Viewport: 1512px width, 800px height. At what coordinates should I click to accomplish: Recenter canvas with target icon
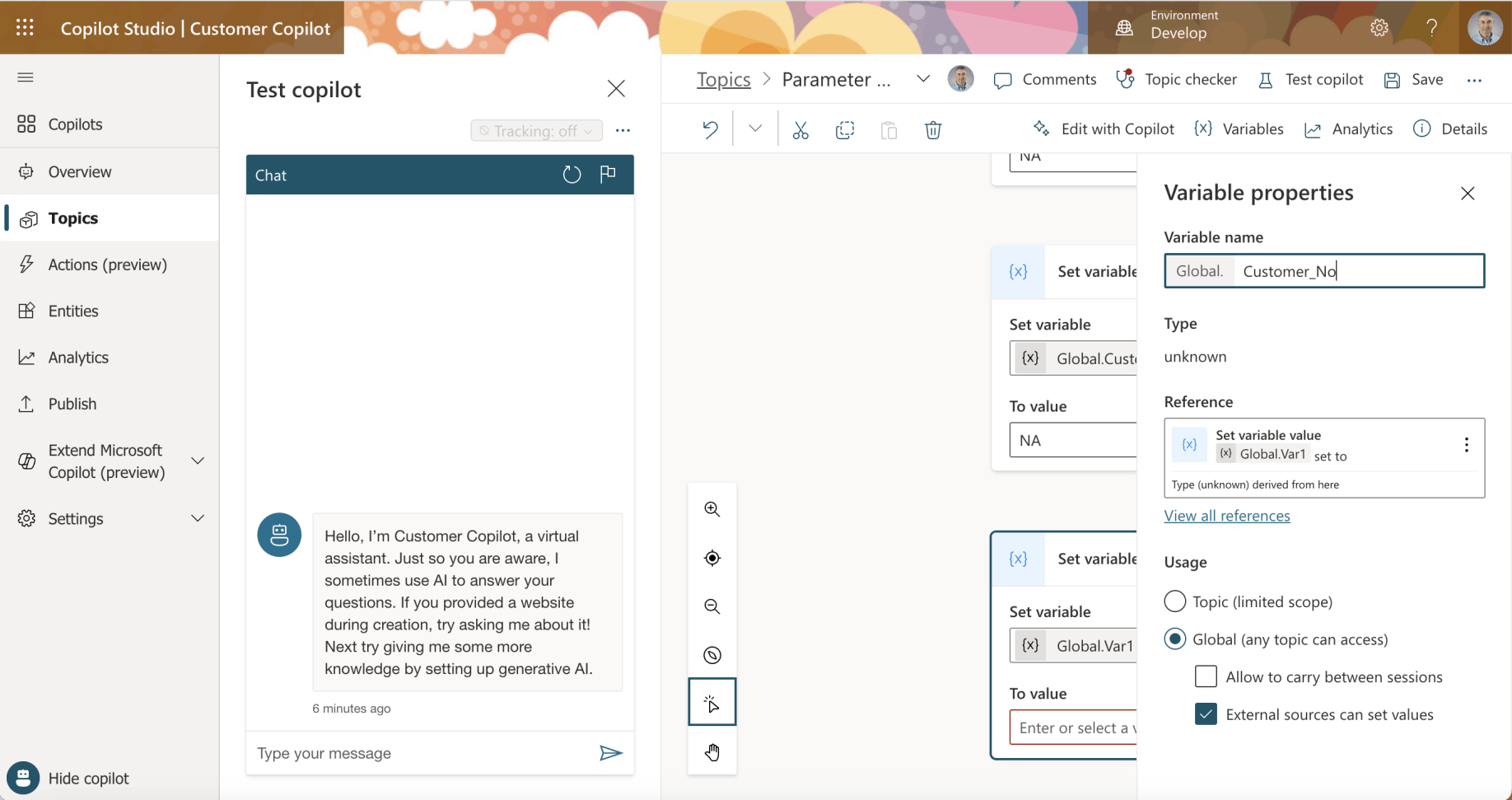click(x=712, y=558)
